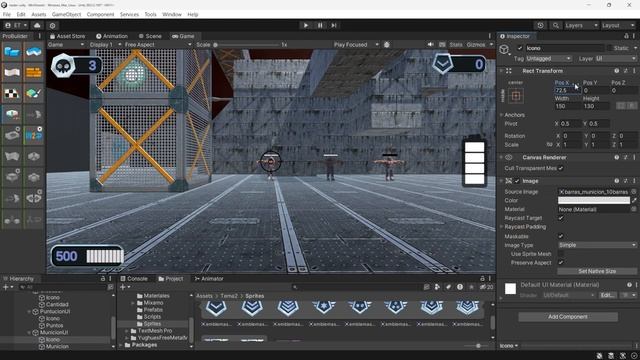Viewport: 640px width, 360px height.
Task: Click the ProBuilder orange material editor icon
Action: [x=33, y=73]
